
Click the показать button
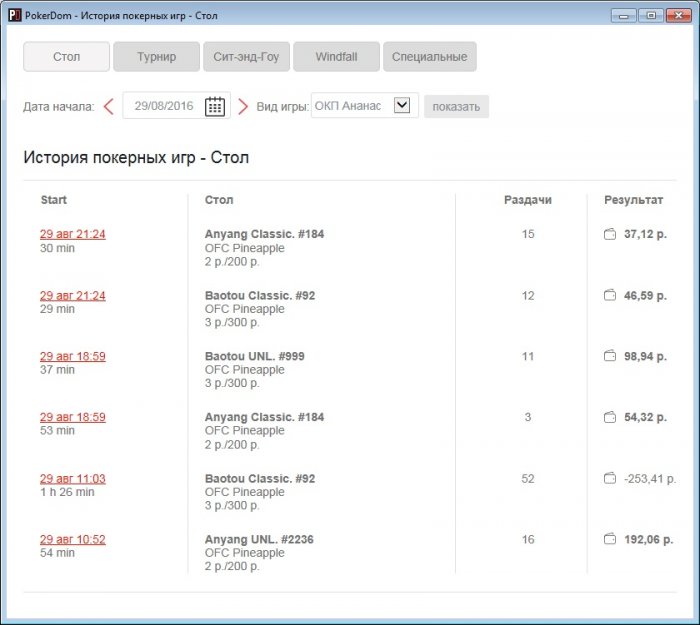[456, 107]
